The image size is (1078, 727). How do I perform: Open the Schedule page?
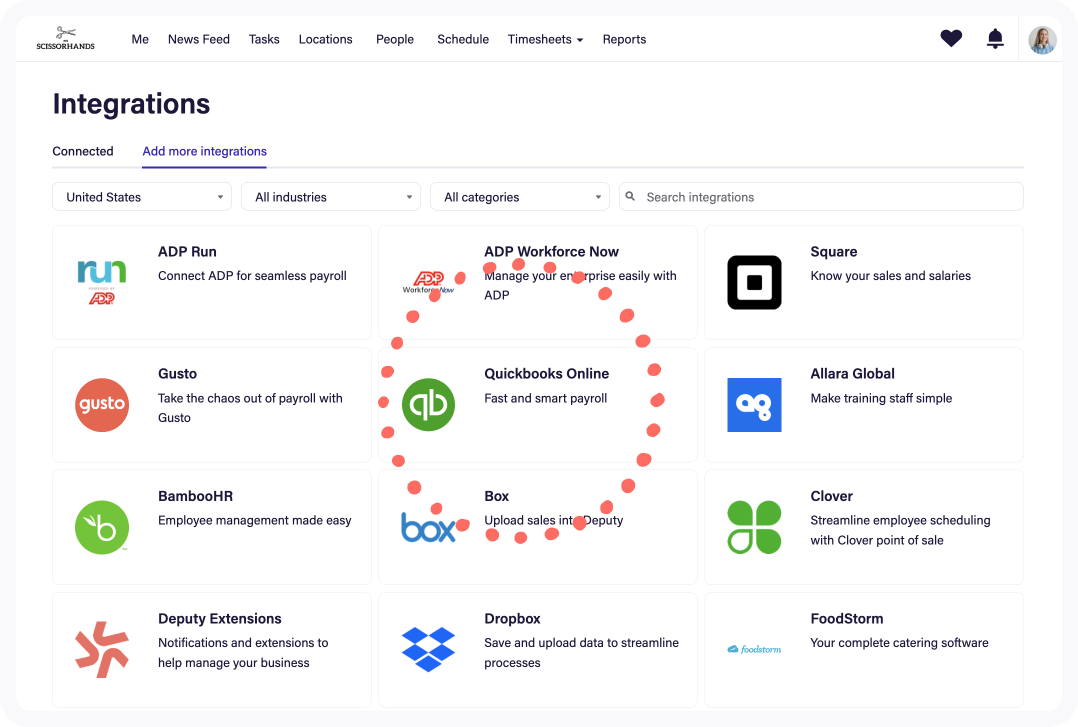pos(463,39)
